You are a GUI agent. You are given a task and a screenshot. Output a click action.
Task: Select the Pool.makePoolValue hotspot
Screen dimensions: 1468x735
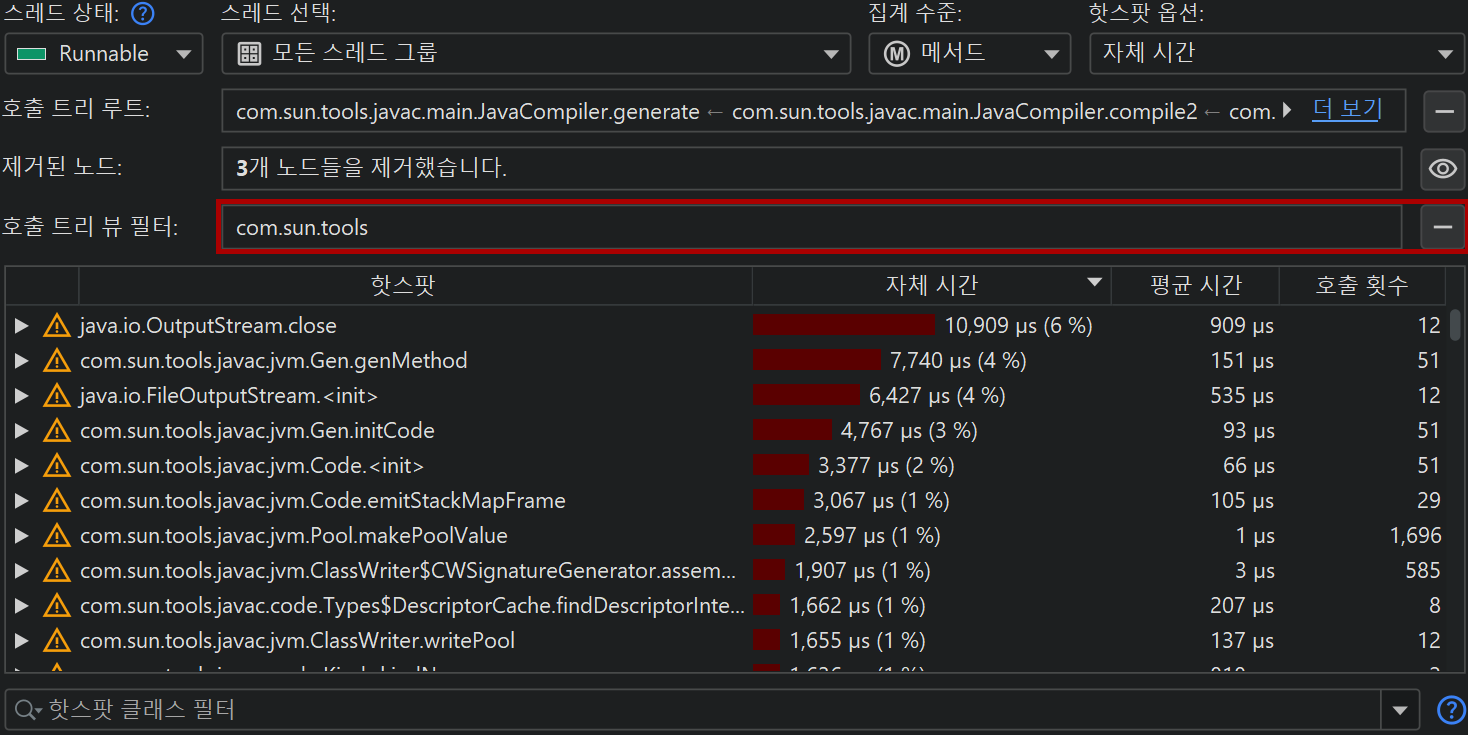point(294,536)
